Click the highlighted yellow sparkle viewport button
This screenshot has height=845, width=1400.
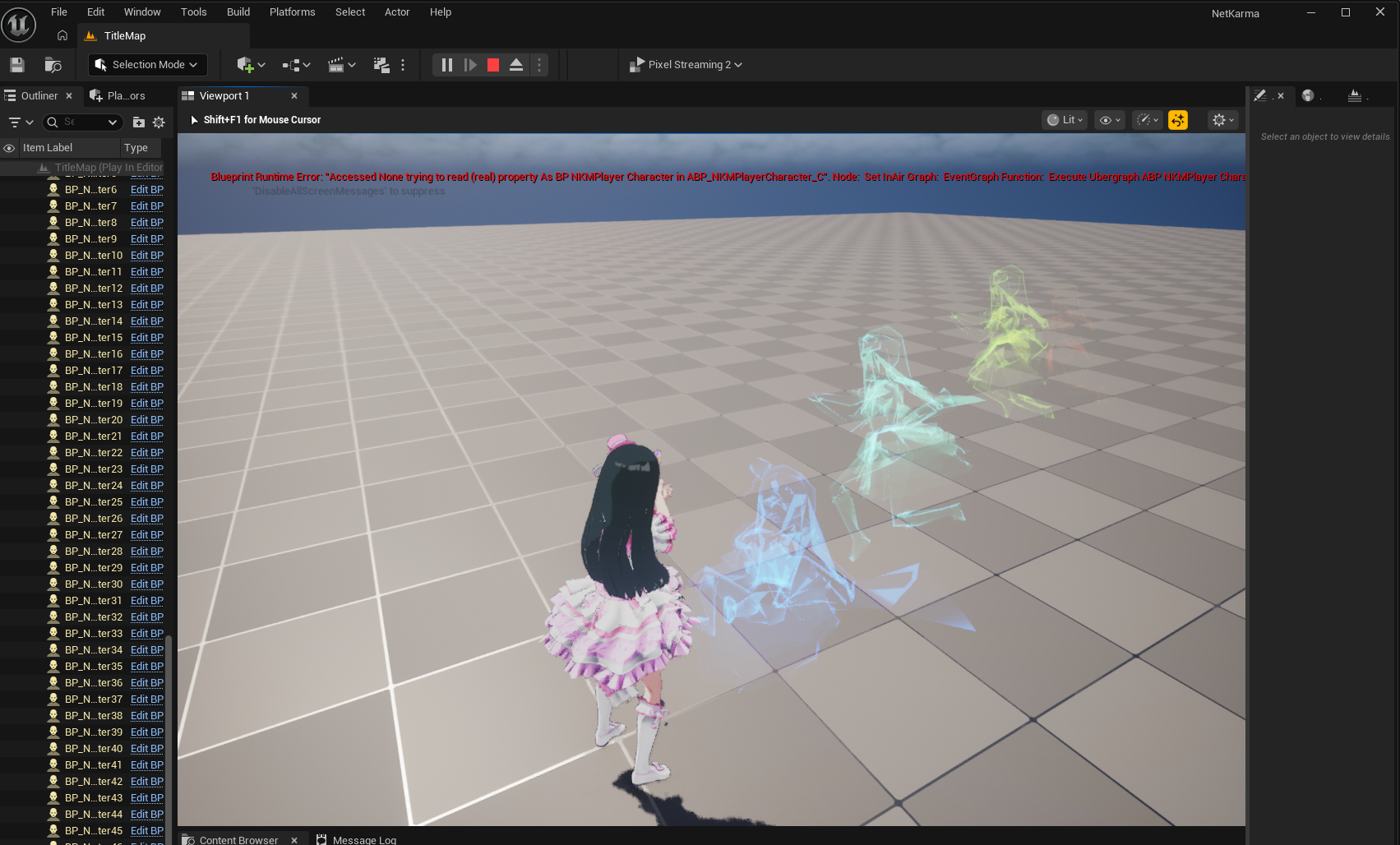point(1178,120)
